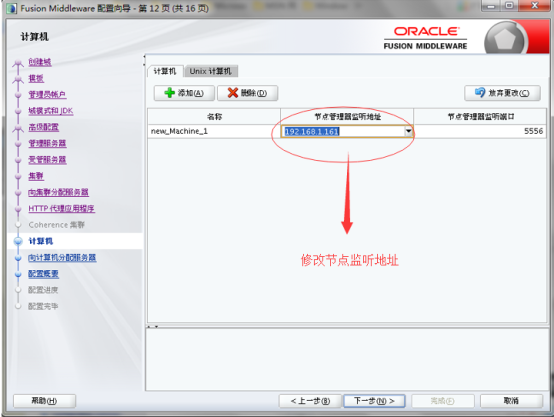The height and width of the screenshot is (417, 554).
Task: Open the 管理服务器 step link
Action: pos(47,143)
